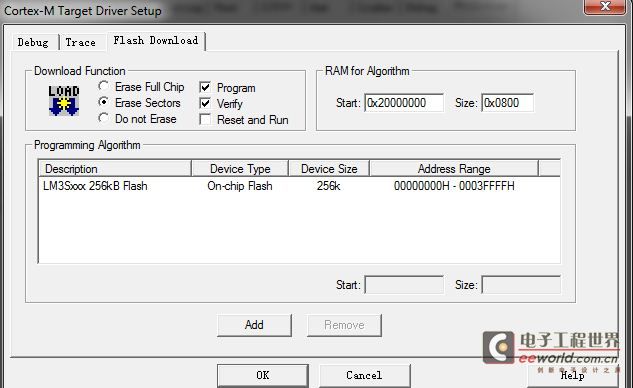Click the RAM Size field showing 0x0800
Viewport: 633px width, 388px height.
507,103
